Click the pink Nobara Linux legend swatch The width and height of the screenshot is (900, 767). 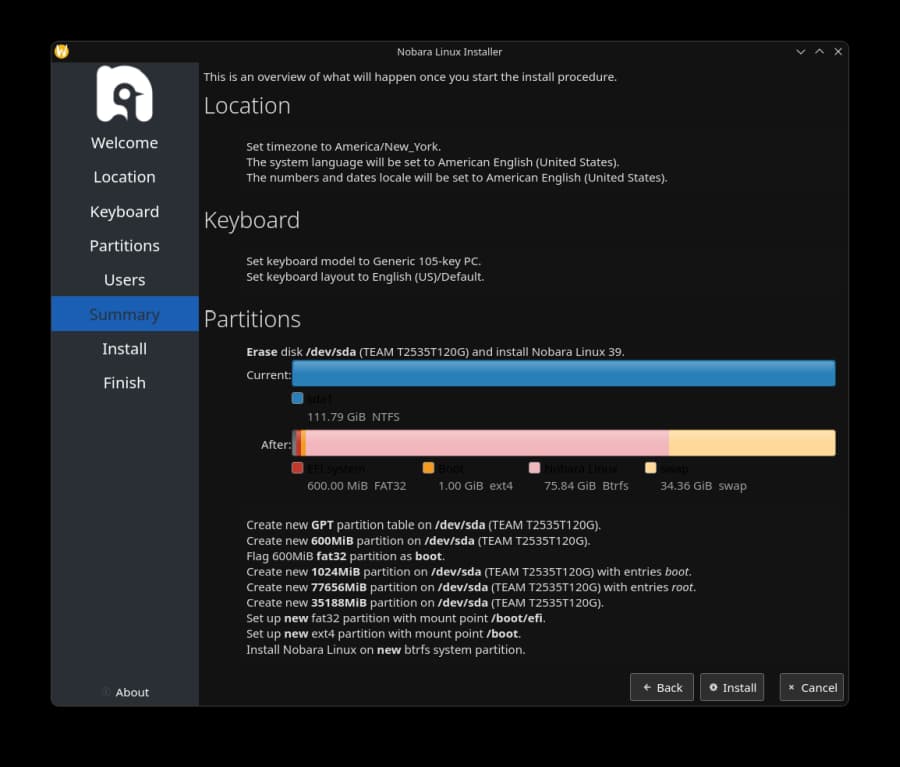pyautogui.click(x=534, y=468)
